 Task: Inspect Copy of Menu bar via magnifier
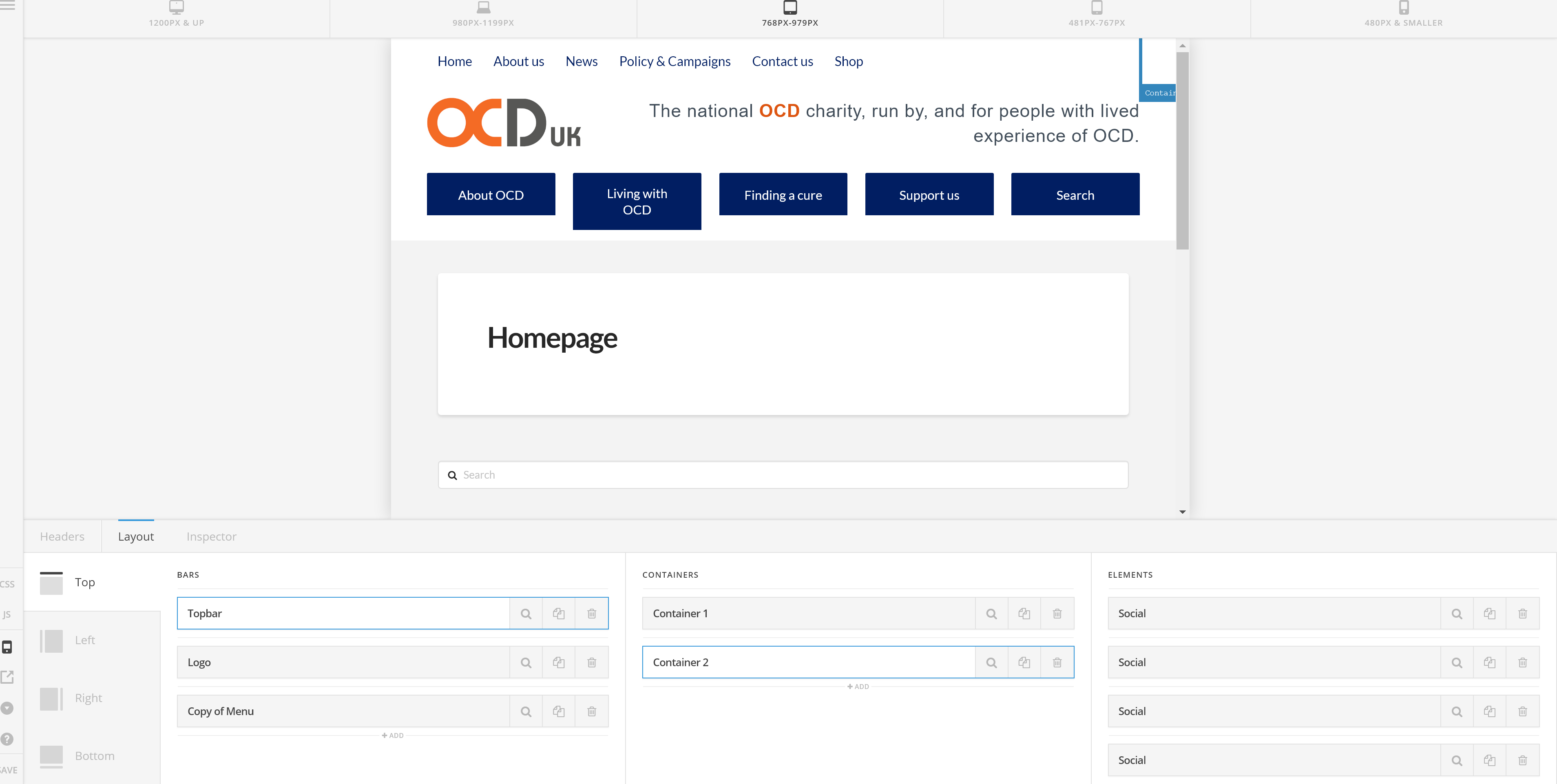click(x=526, y=711)
